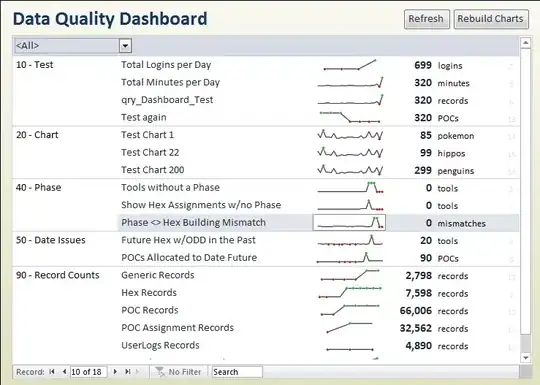This screenshot has width=540, height=385.
Task: Select 'Total Minutes per Day' row label
Action: (x=170, y=83)
